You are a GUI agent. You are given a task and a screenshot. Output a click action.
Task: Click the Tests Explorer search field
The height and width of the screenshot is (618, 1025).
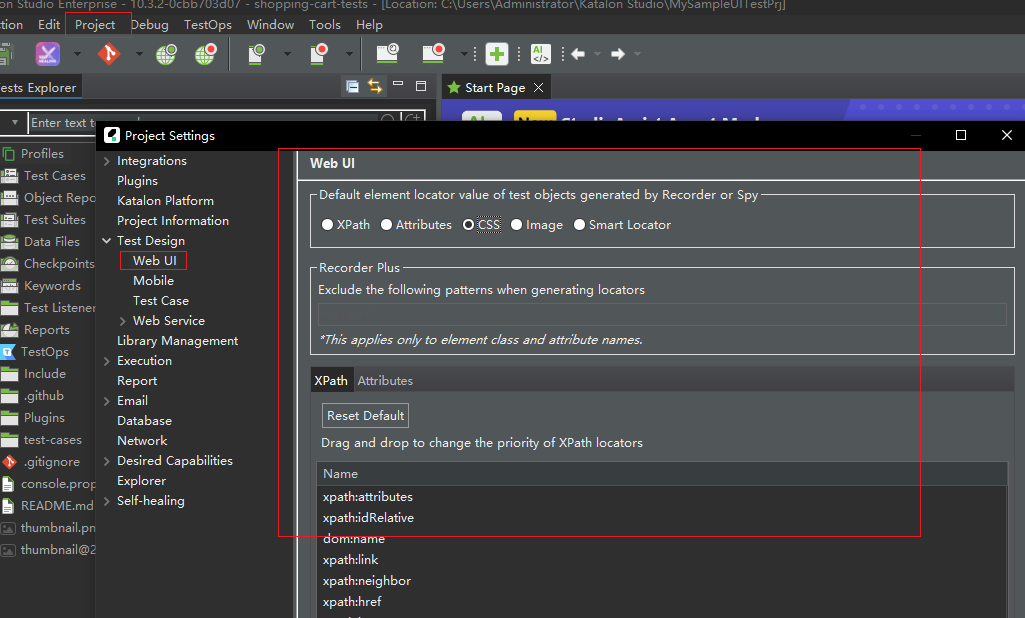click(203, 122)
